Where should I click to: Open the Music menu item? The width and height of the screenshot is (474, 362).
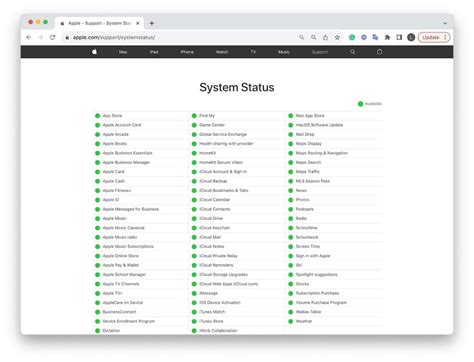click(284, 52)
